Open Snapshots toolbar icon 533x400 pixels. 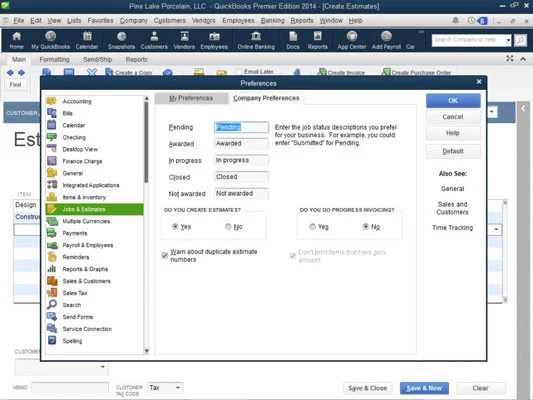[x=121, y=40]
